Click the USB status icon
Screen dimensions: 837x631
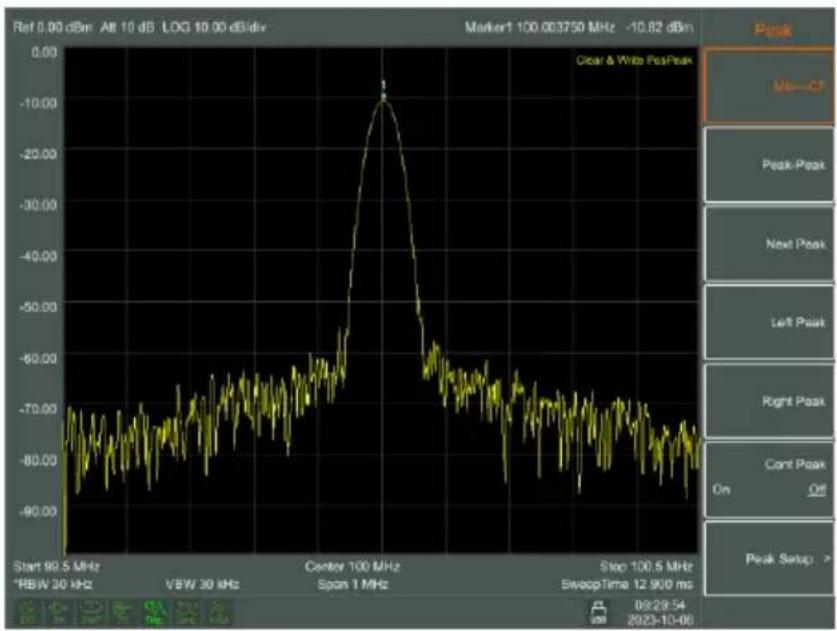click(598, 612)
